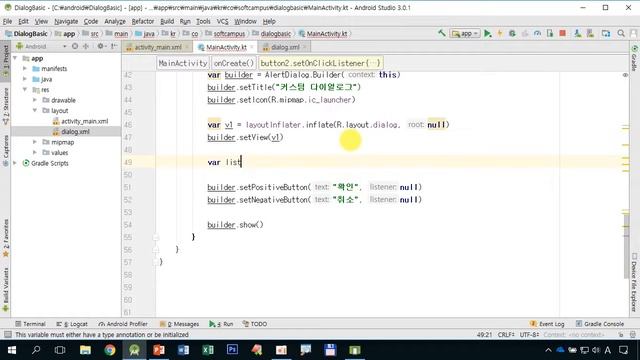Open the Messages tool window
The image size is (640, 360).
[179, 324]
